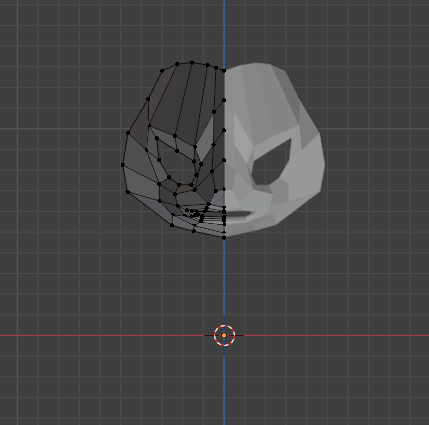
Task: Select the highest vertex on top of the head
Action: point(192,63)
